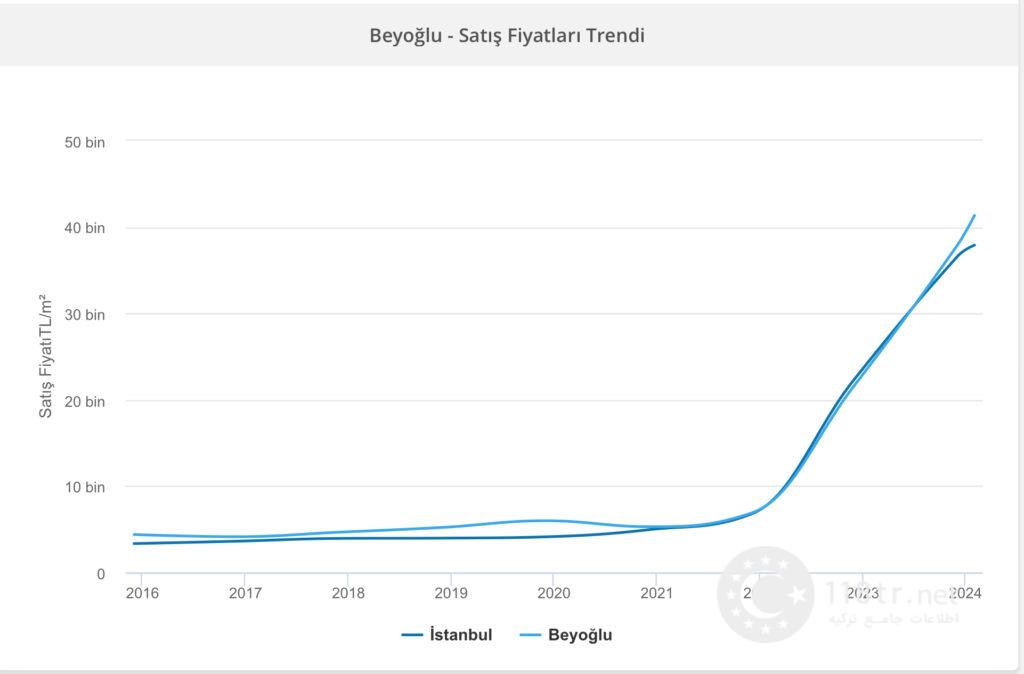This screenshot has height=674, width=1024.
Task: Select the 2018 x-axis label
Action: click(347, 593)
